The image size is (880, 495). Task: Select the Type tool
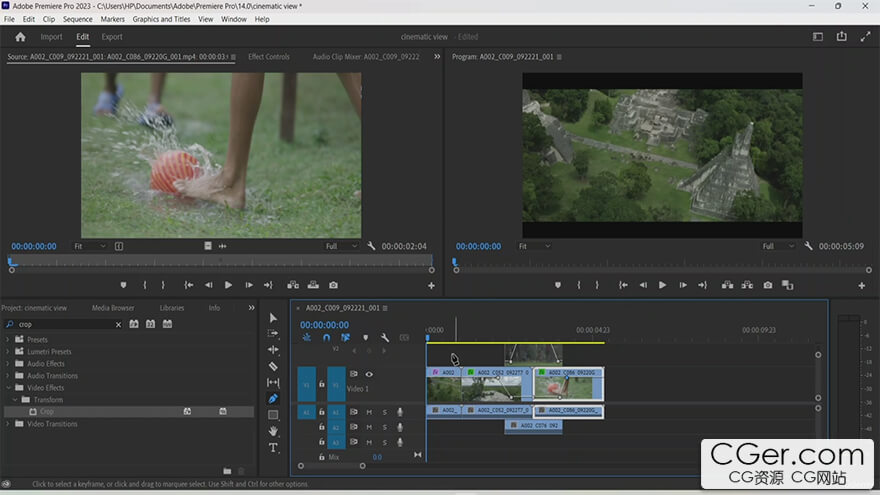[273, 447]
